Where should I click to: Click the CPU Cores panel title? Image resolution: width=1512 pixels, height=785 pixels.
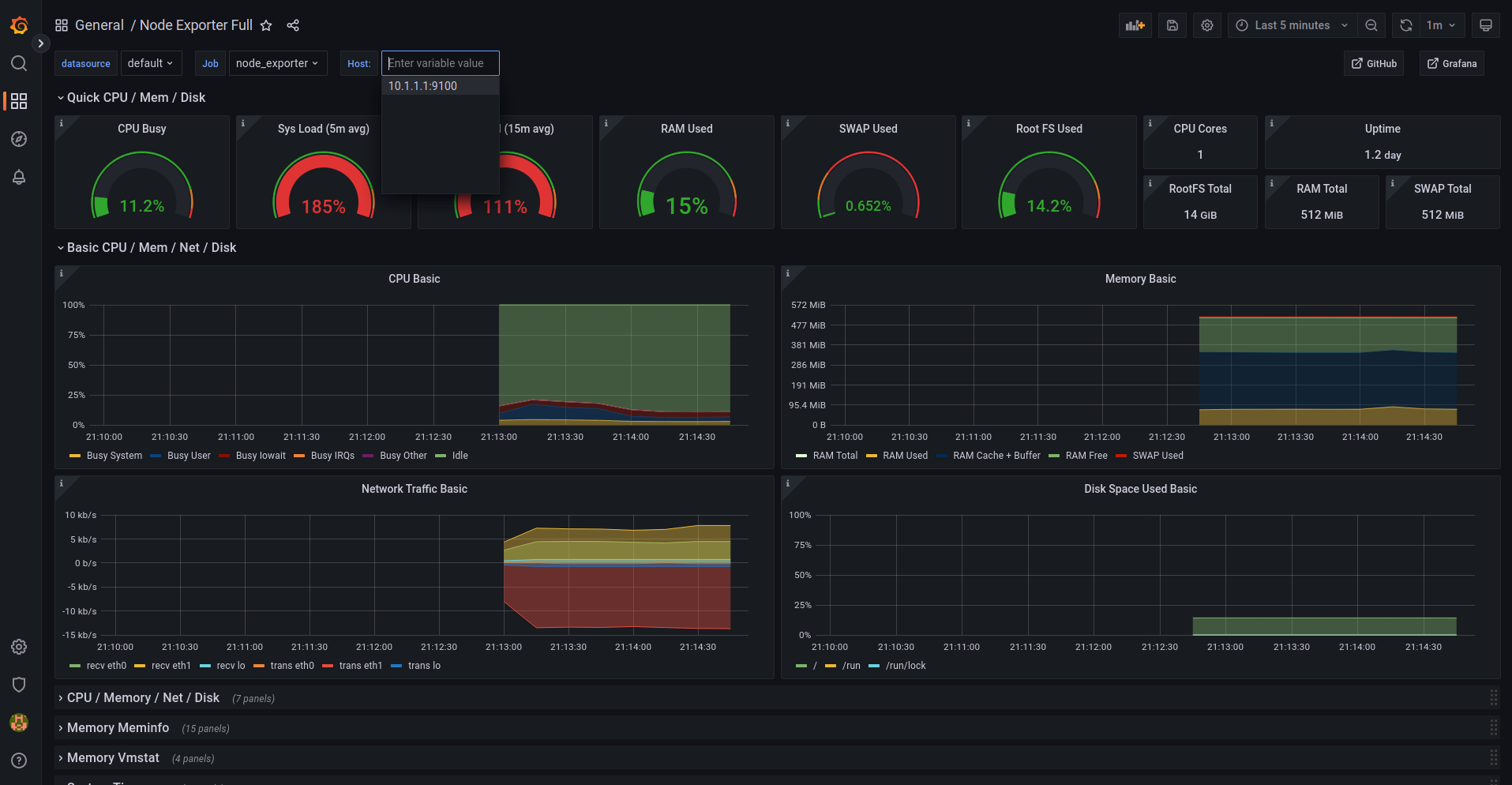pyautogui.click(x=1200, y=129)
